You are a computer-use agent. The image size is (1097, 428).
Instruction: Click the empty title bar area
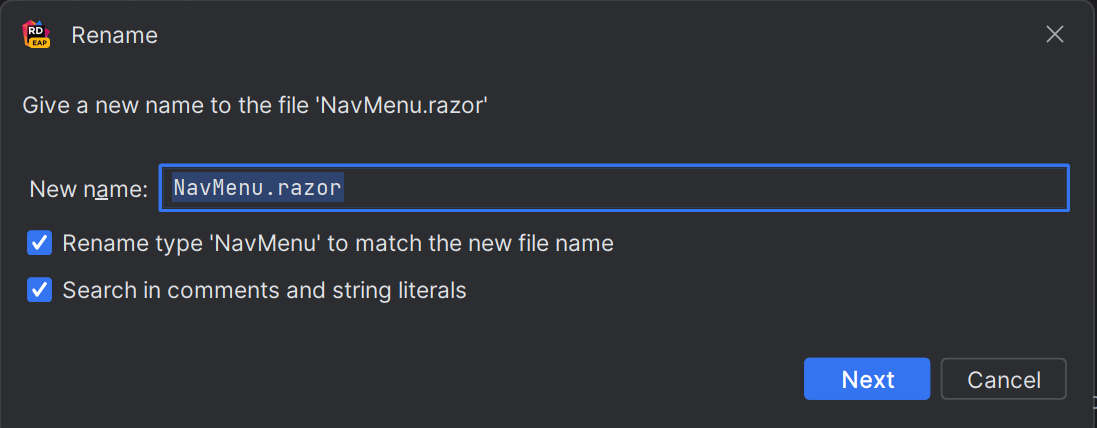click(600, 35)
